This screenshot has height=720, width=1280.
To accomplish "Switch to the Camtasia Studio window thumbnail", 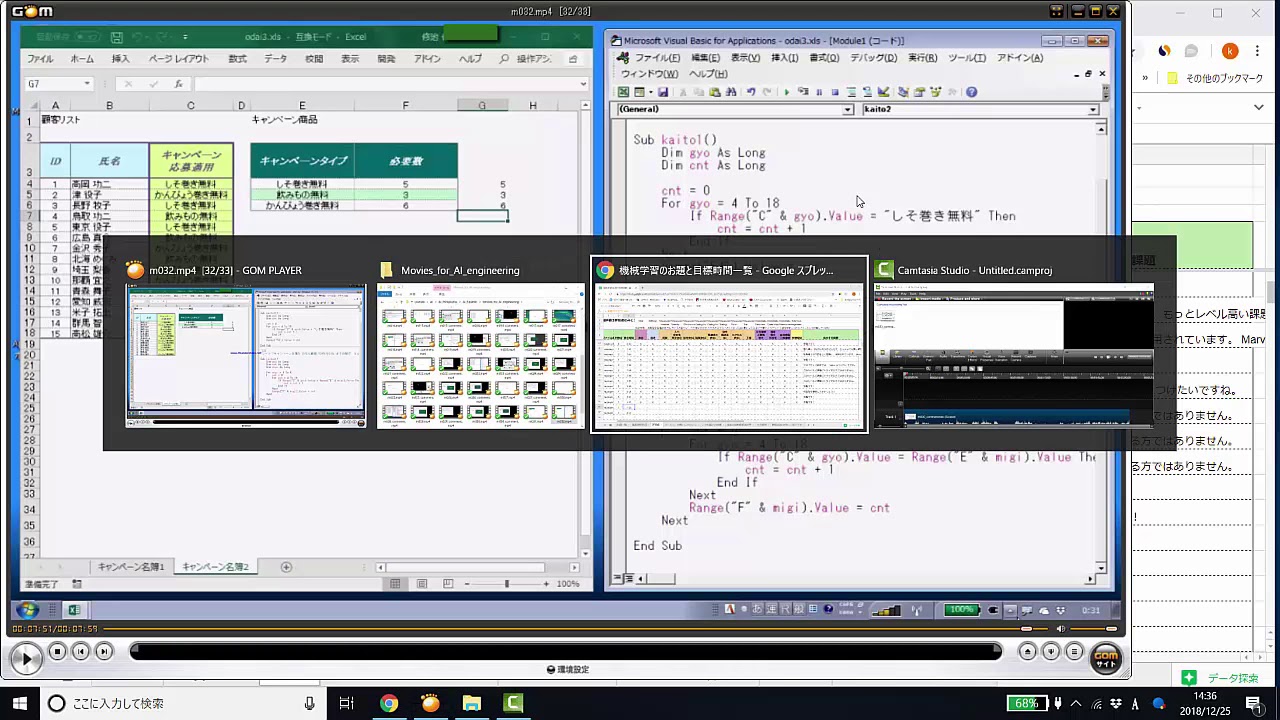I will (1012, 355).
